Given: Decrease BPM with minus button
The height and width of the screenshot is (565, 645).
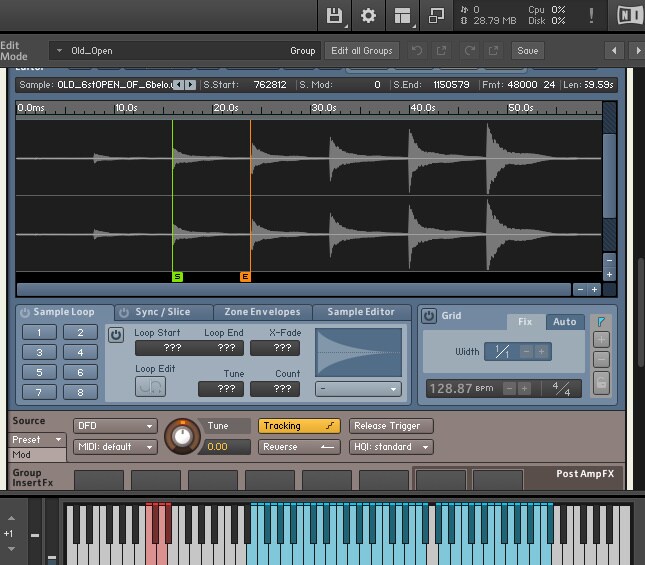Looking at the screenshot, I should (x=509, y=388).
